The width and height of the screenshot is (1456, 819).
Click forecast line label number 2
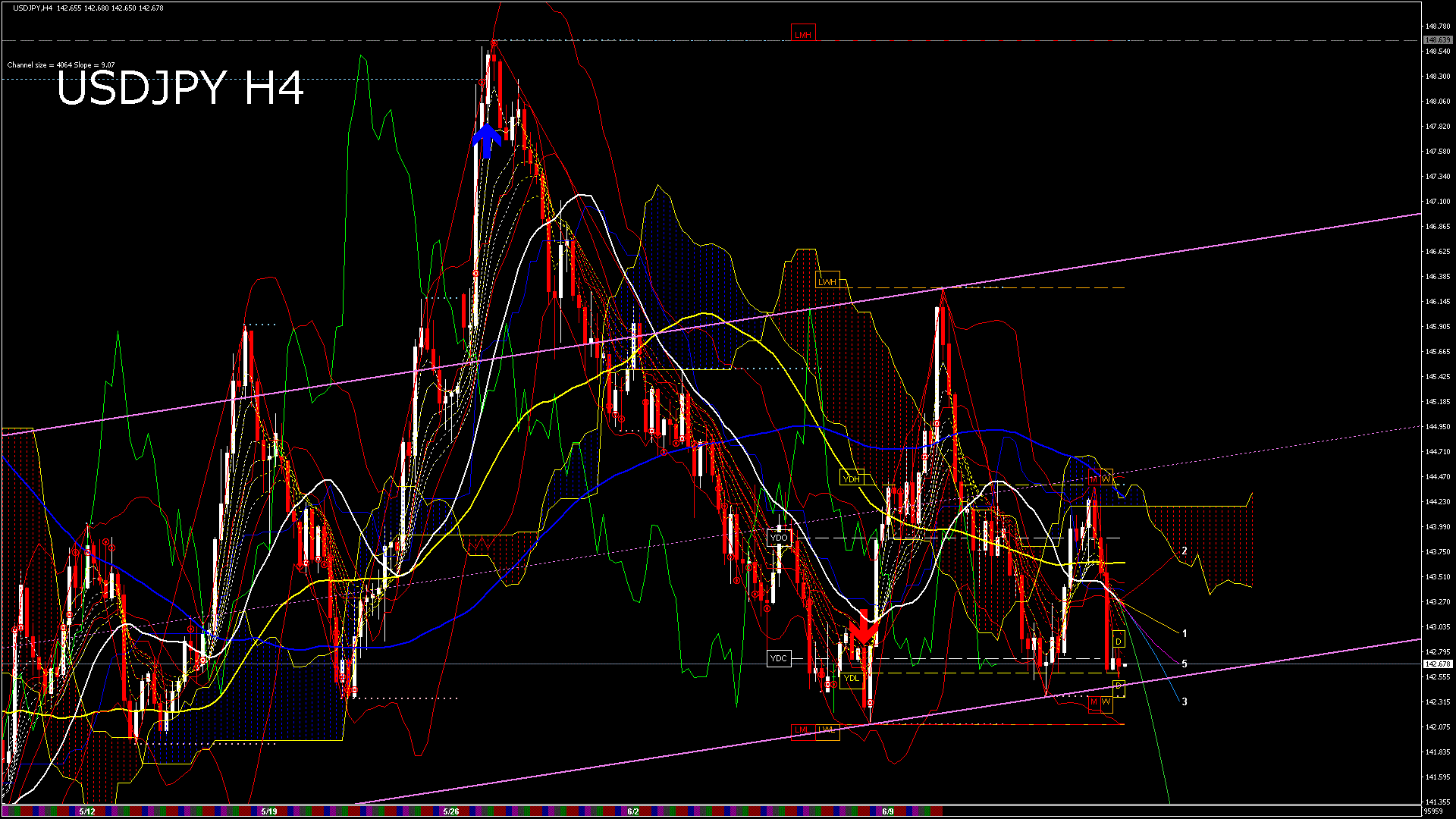click(1185, 551)
